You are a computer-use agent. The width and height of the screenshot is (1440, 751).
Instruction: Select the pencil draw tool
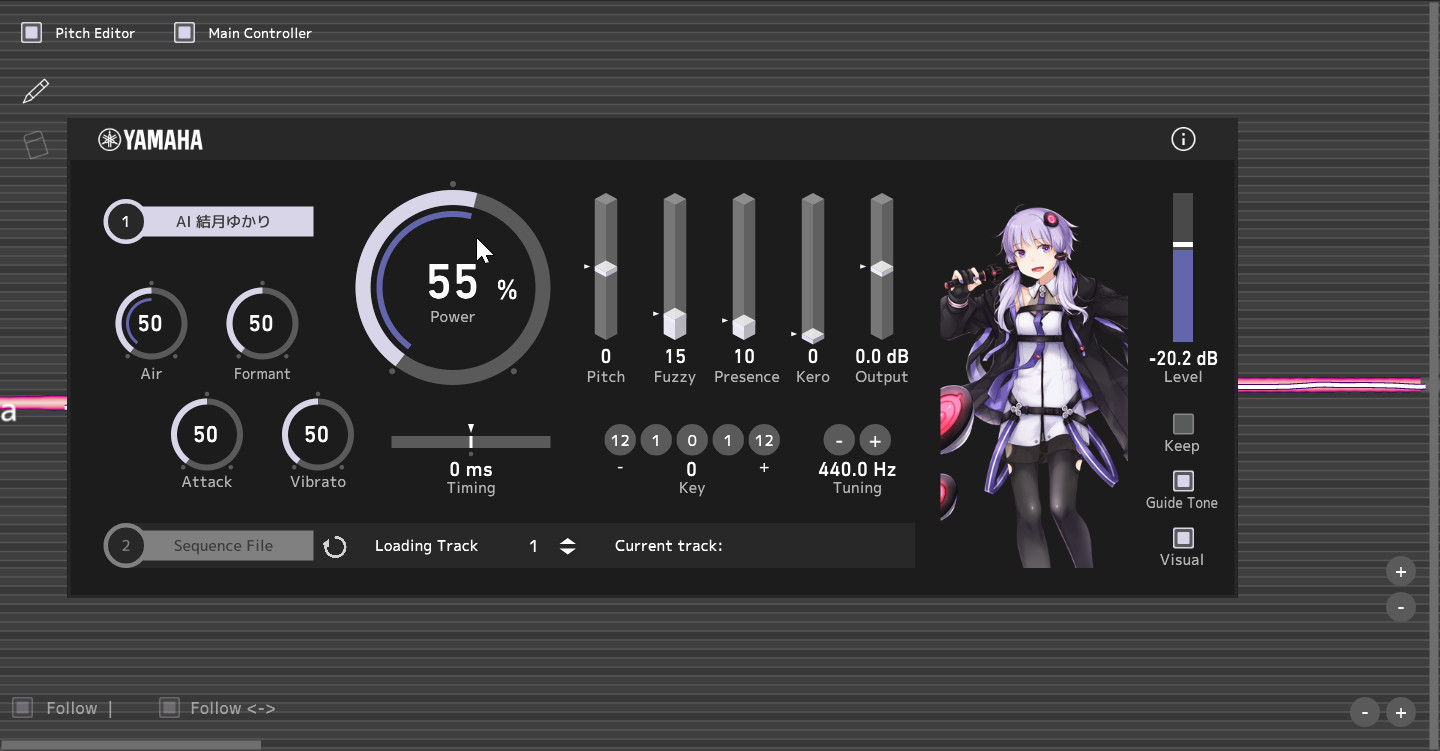[x=35, y=91]
